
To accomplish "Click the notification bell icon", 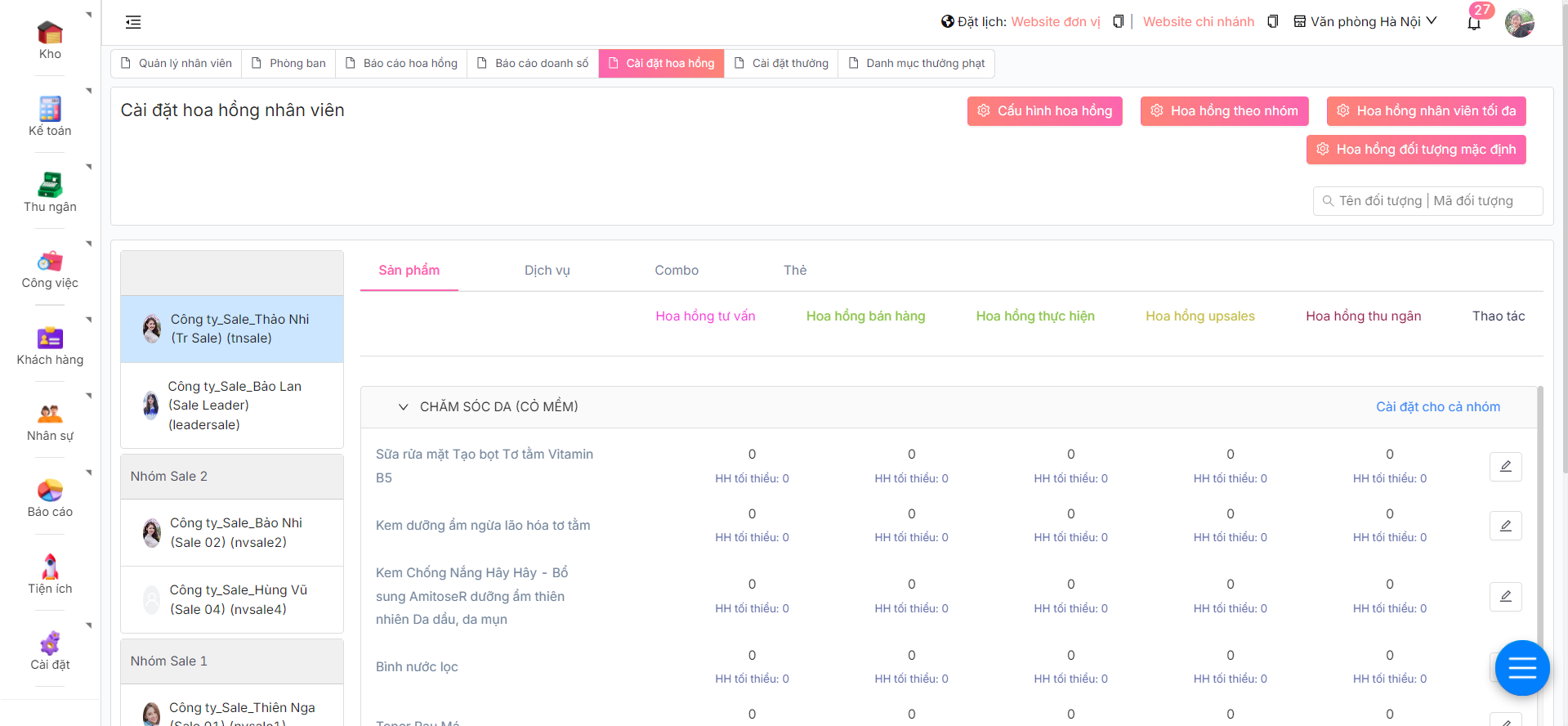I will [1474, 22].
